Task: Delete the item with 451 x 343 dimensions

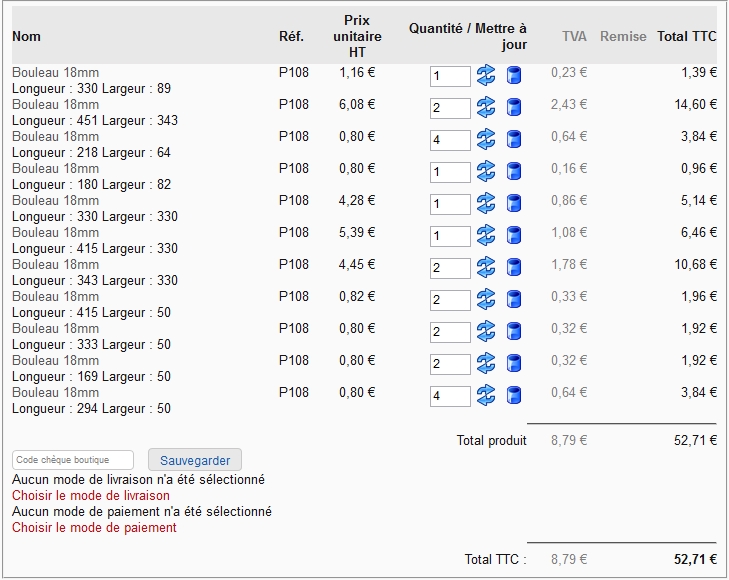Action: click(514, 107)
